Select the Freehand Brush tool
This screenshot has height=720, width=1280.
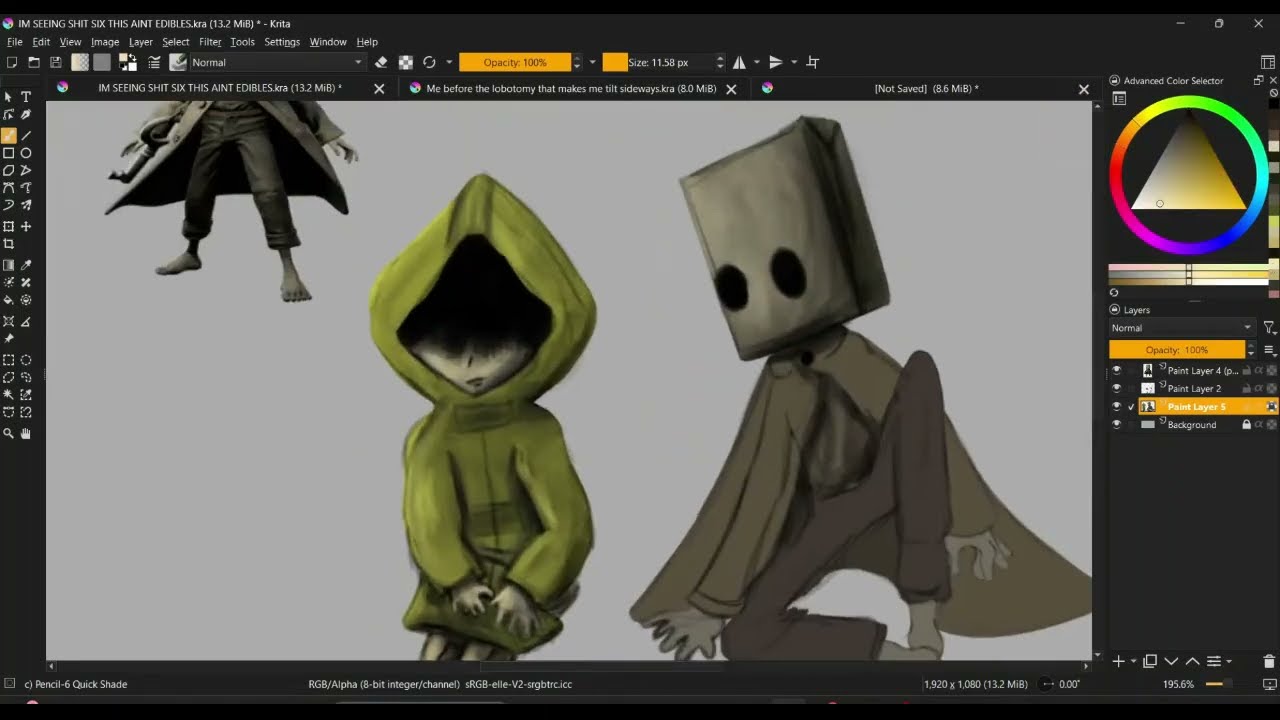8,135
